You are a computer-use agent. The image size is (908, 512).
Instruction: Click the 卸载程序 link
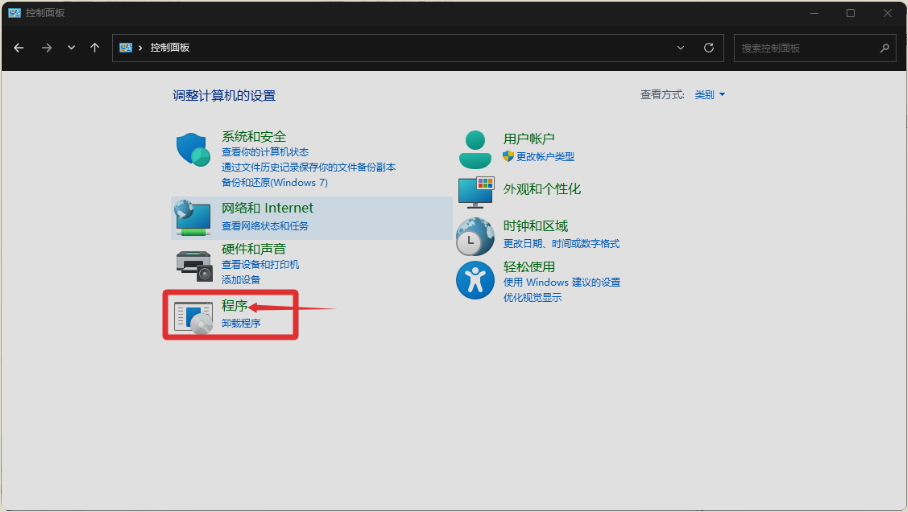241,324
